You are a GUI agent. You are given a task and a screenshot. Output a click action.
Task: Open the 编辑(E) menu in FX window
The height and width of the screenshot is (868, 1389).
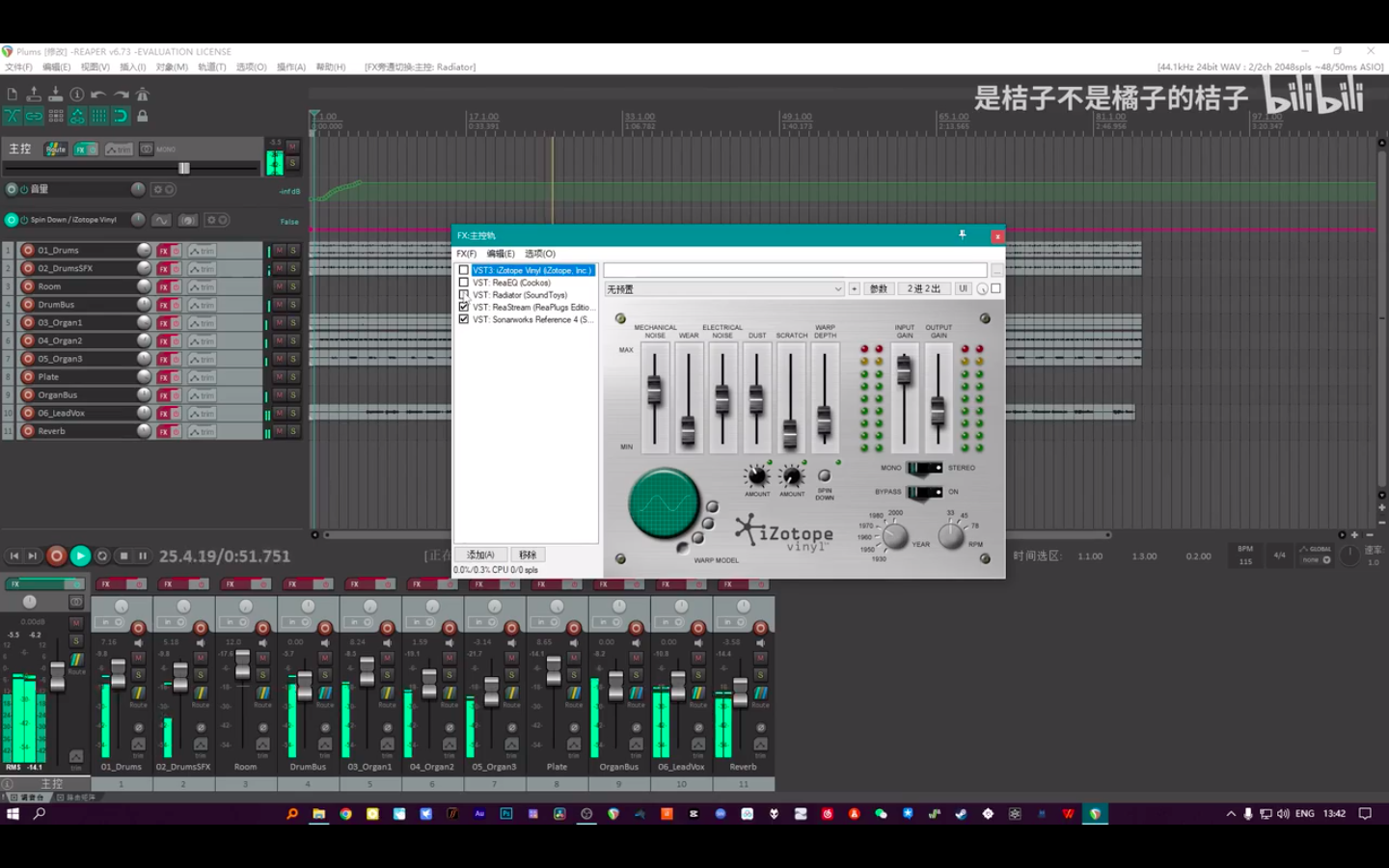tap(501, 254)
